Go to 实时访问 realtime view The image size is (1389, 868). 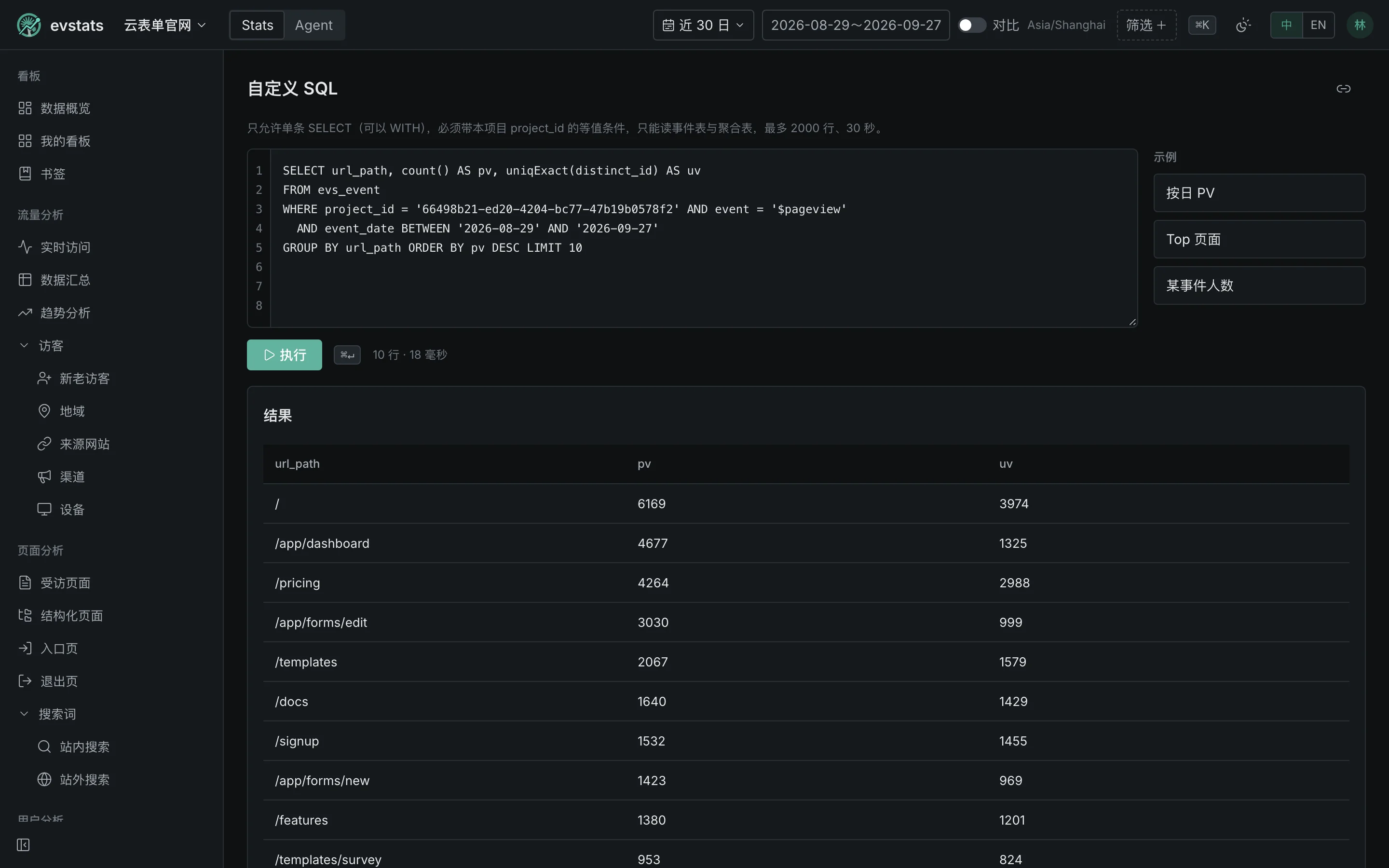(x=111, y=247)
